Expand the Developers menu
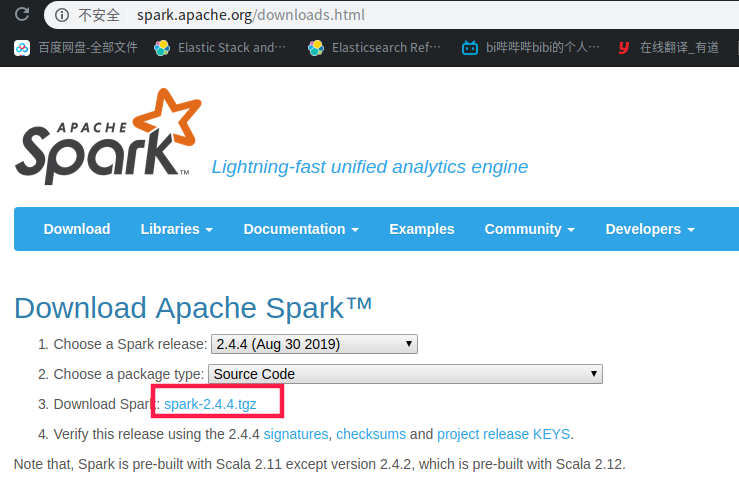739x485 pixels. 650,229
